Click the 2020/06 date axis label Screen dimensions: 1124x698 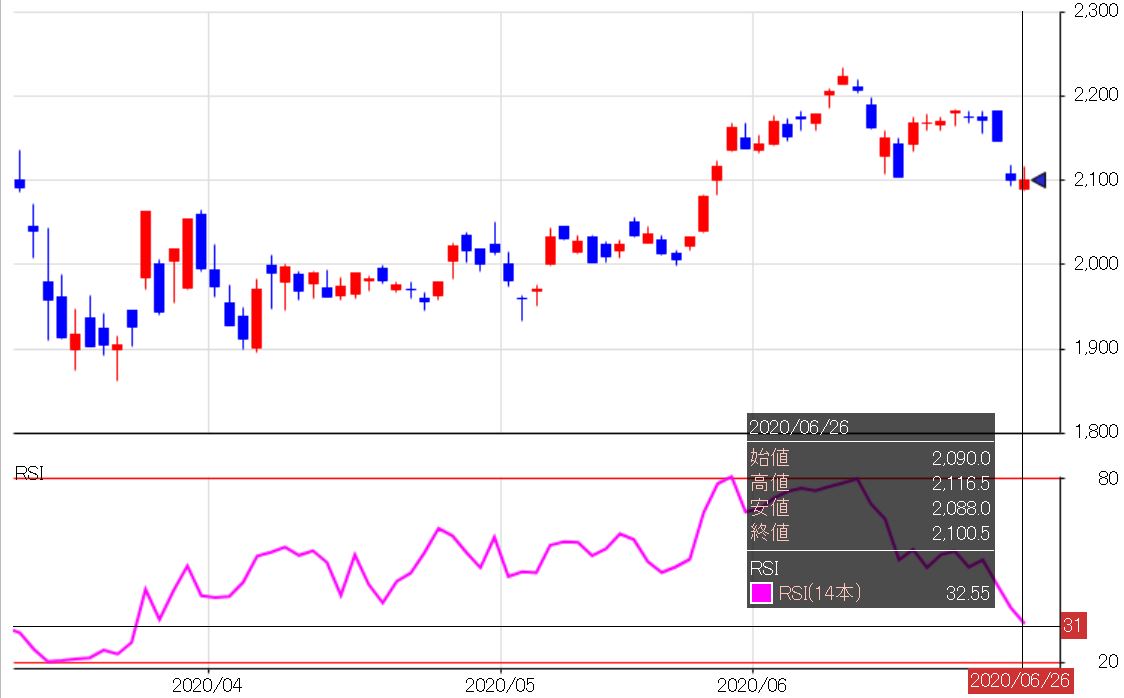[x=751, y=686]
